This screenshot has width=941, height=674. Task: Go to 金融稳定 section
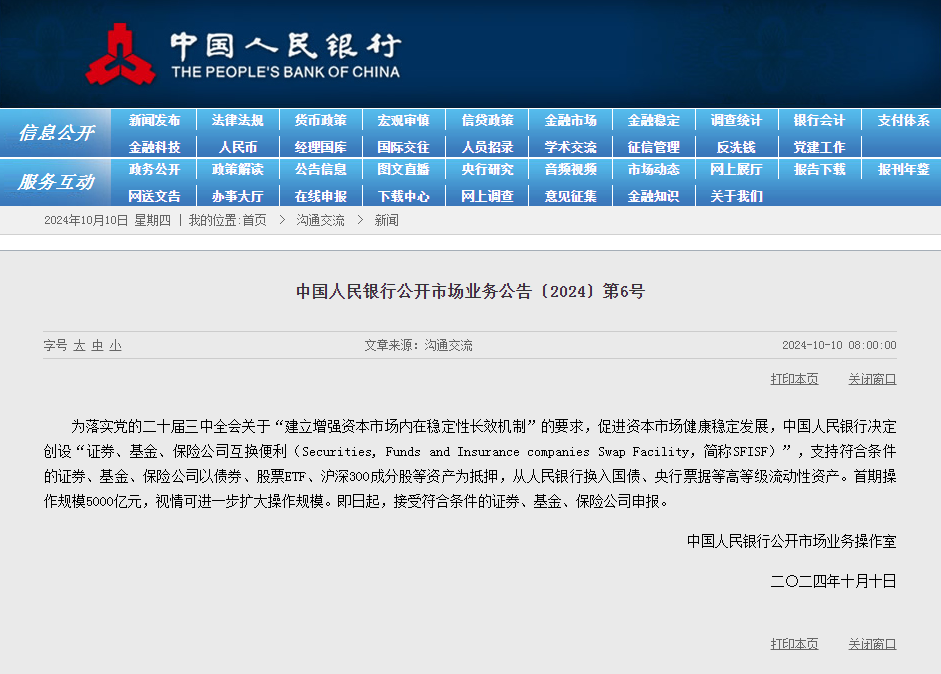point(654,120)
